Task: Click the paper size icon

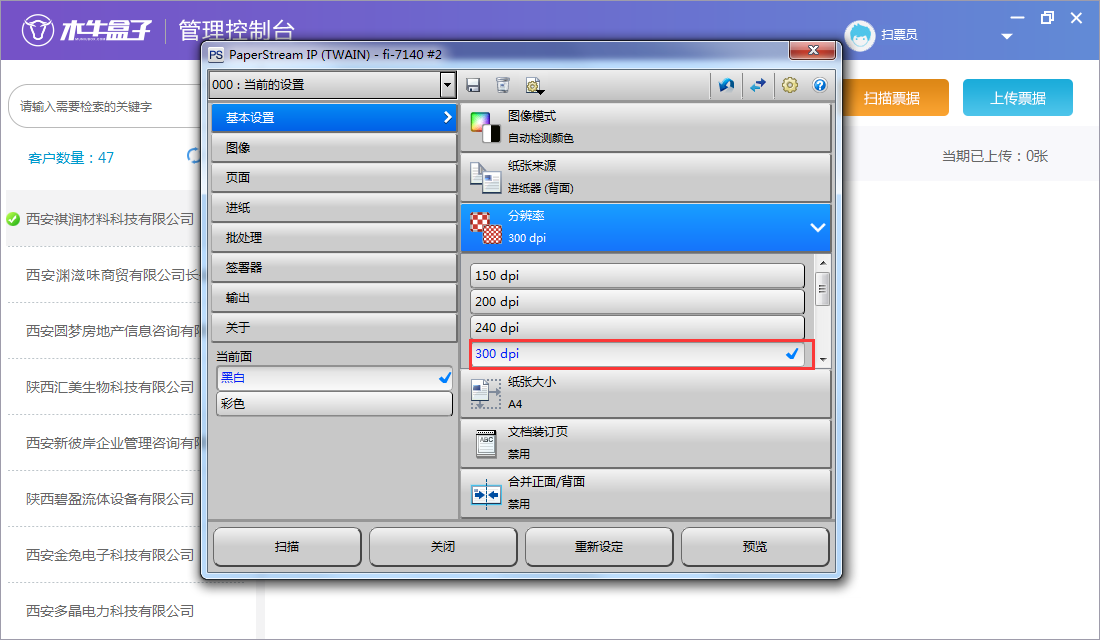Action: coord(485,394)
